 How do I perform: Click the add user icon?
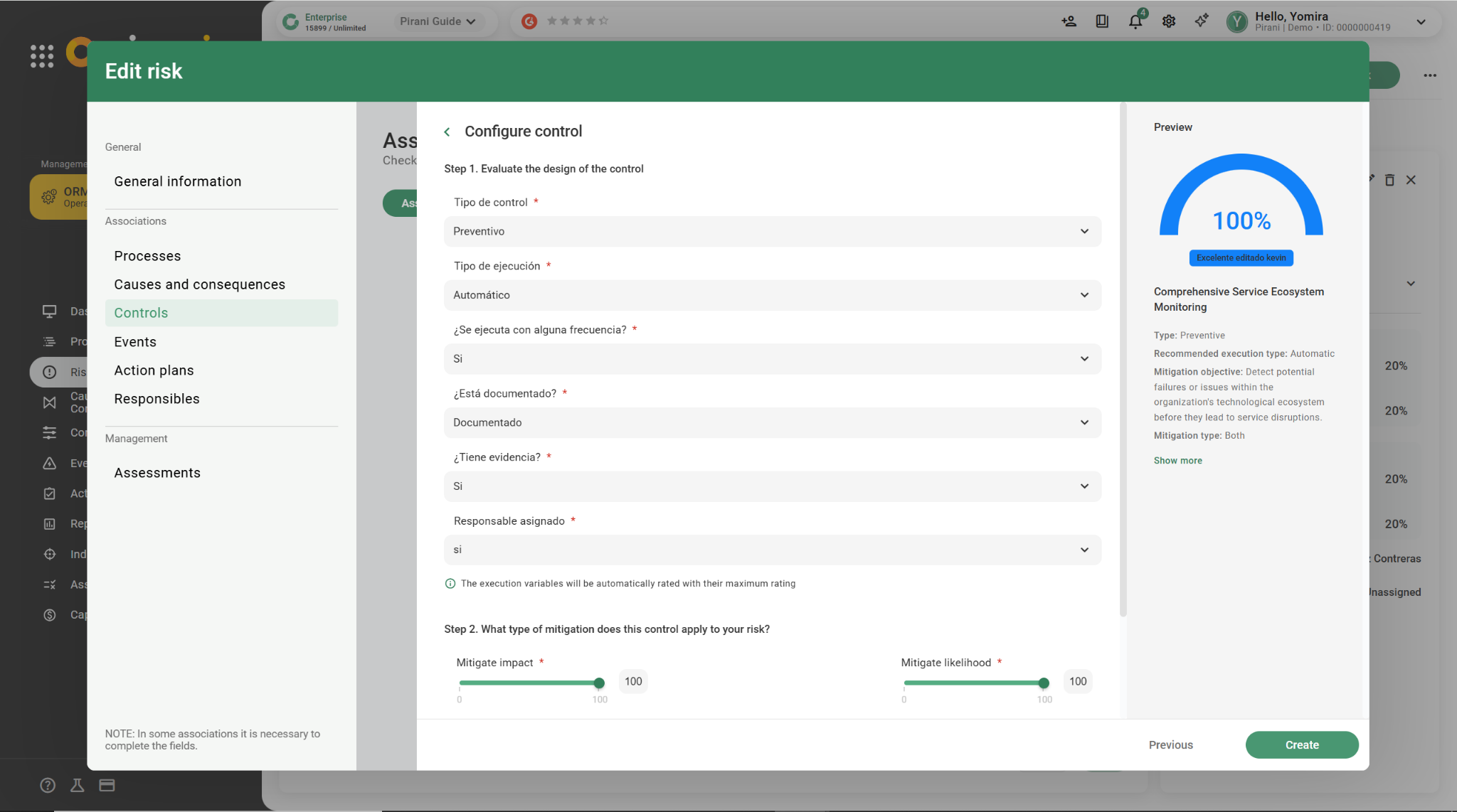(x=1069, y=21)
